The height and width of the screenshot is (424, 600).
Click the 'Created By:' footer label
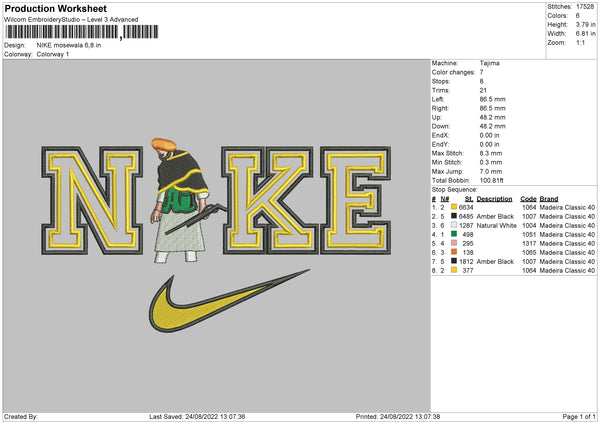coord(21,416)
